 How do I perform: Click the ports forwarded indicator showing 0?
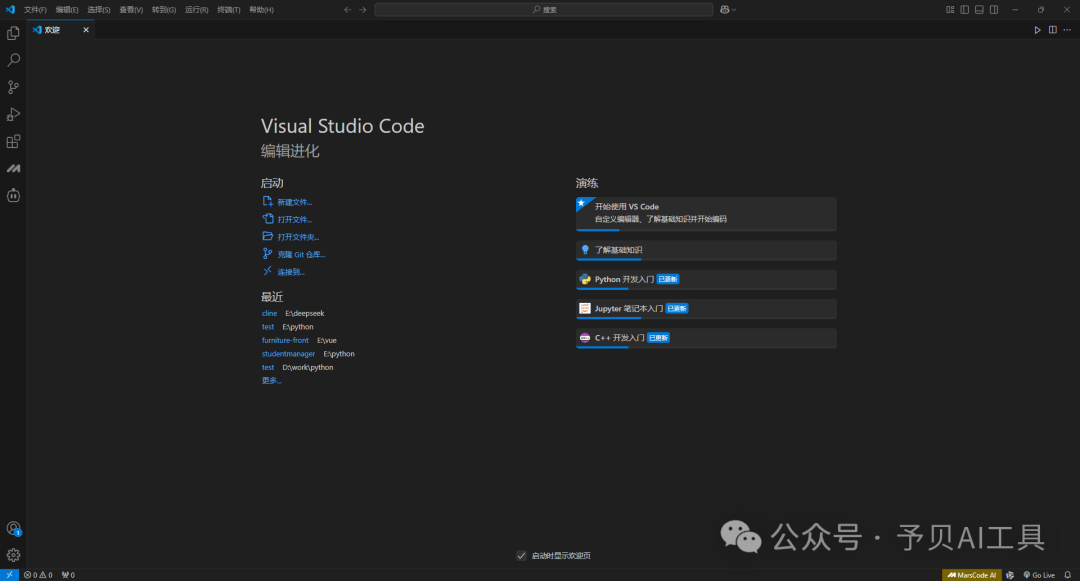(x=68, y=575)
